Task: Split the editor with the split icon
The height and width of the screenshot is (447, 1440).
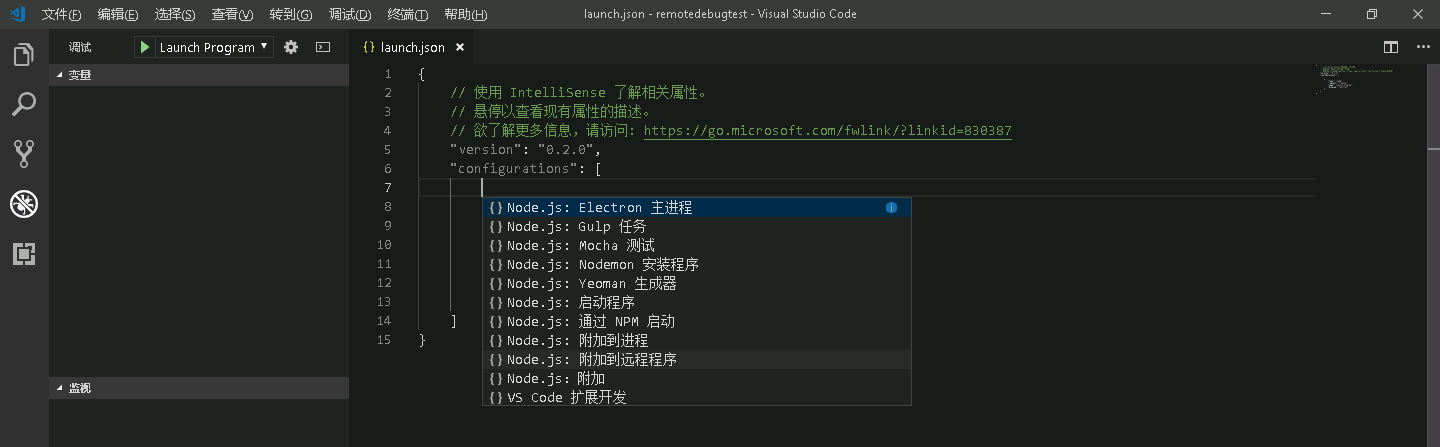Action: [1390, 47]
